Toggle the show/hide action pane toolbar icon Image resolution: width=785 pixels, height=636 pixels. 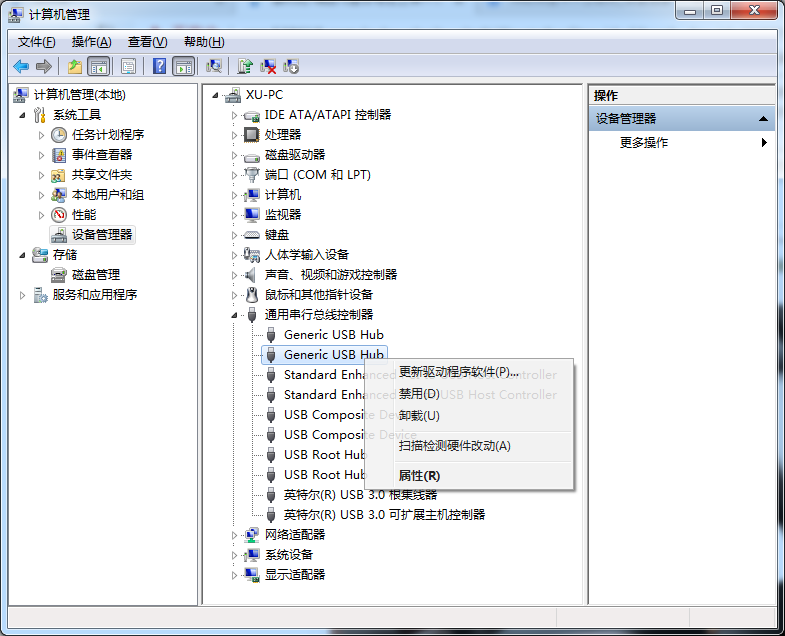pyautogui.click(x=183, y=66)
